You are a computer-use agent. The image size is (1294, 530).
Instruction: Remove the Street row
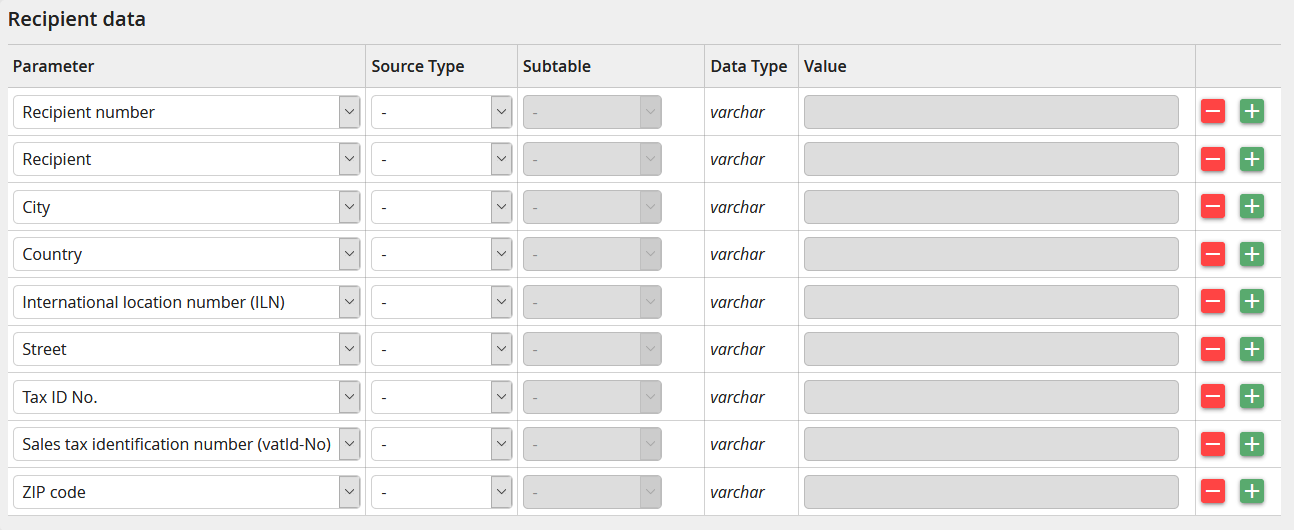(1213, 349)
